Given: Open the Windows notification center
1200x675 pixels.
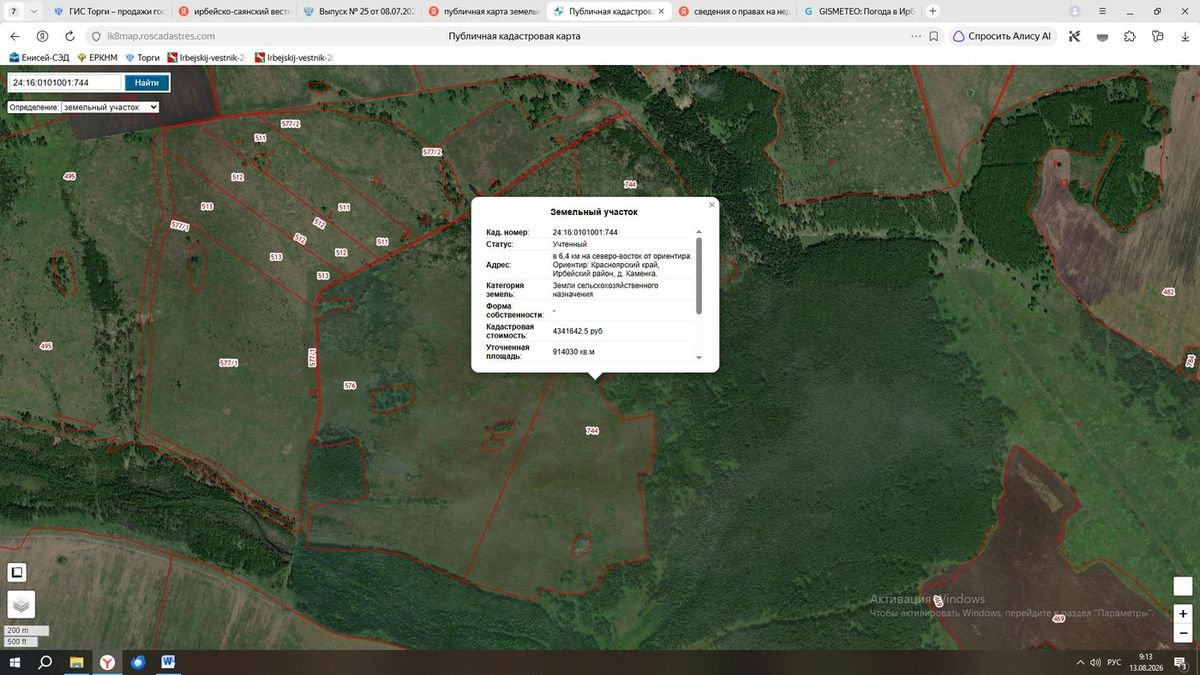Looking at the screenshot, I should coord(1181,662).
